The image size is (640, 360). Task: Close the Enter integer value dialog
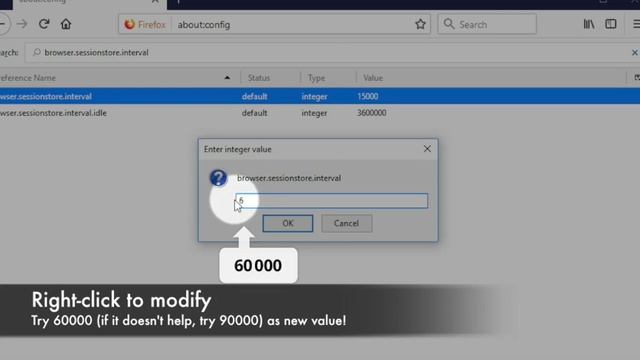tap(427, 149)
